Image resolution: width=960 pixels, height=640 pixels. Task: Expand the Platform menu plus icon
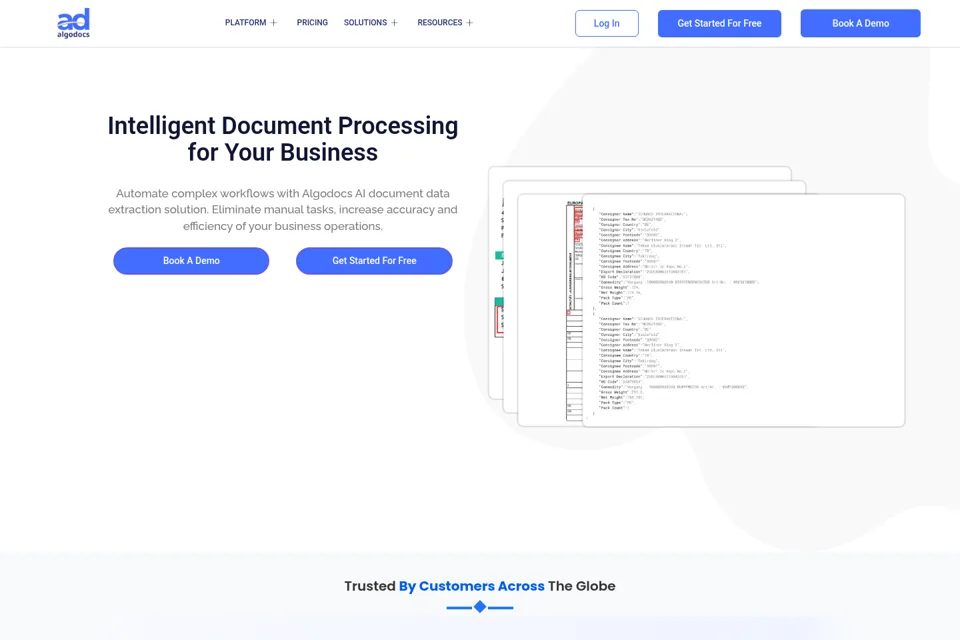(274, 23)
